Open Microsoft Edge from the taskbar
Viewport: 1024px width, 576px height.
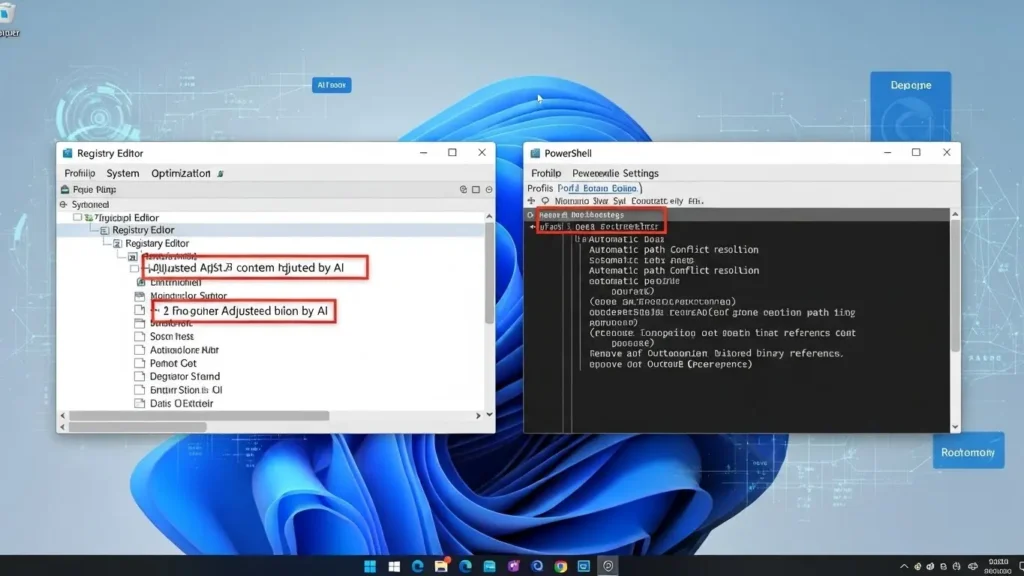tap(417, 565)
